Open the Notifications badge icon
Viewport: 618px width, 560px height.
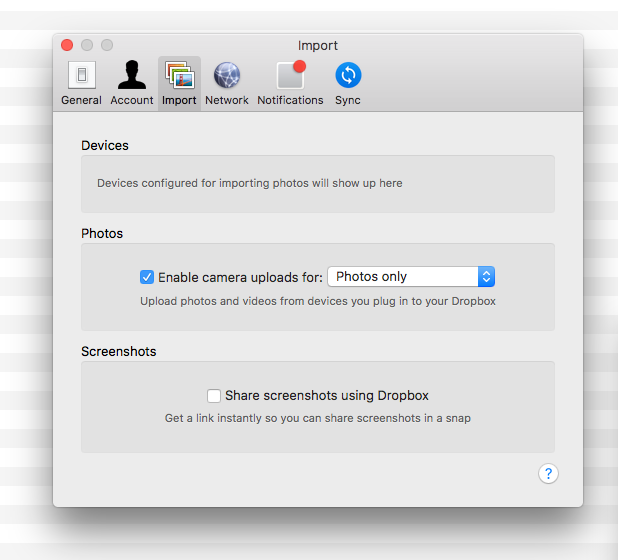[x=291, y=74]
